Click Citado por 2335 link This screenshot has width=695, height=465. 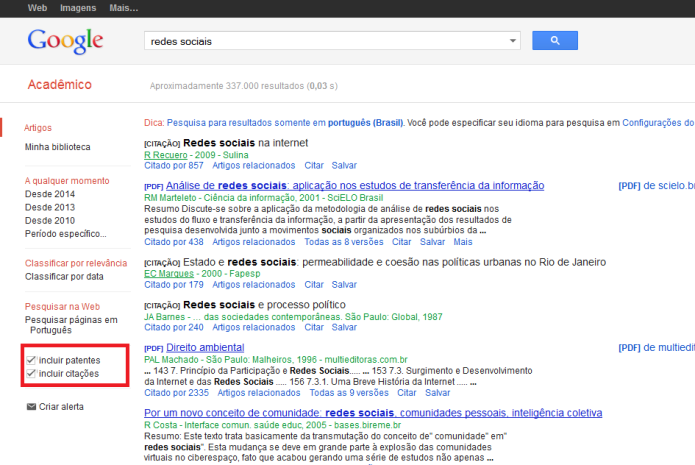click(x=176, y=393)
